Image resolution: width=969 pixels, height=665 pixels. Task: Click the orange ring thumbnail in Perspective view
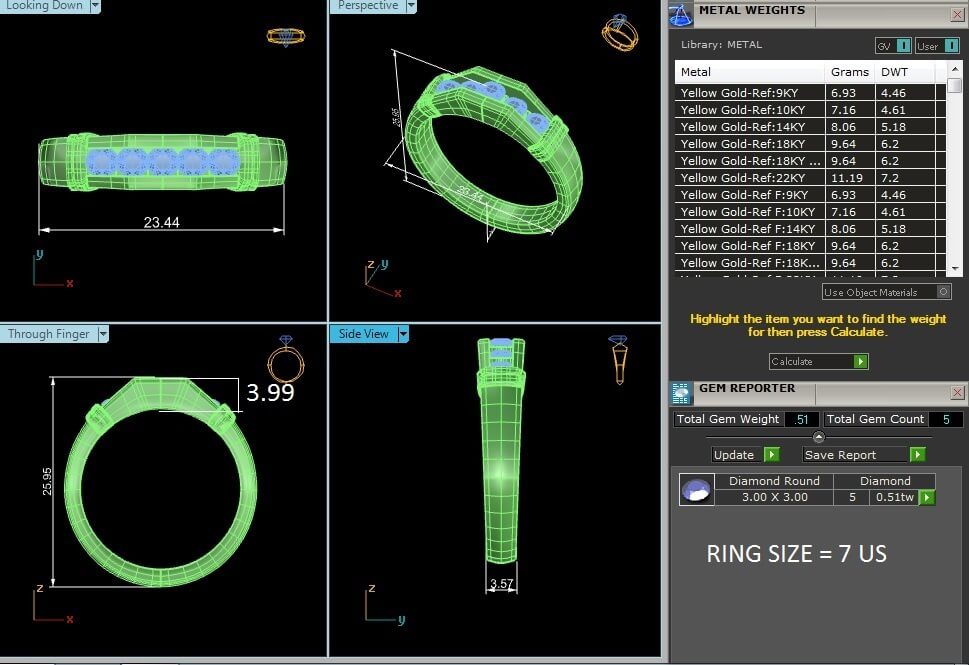click(x=619, y=32)
